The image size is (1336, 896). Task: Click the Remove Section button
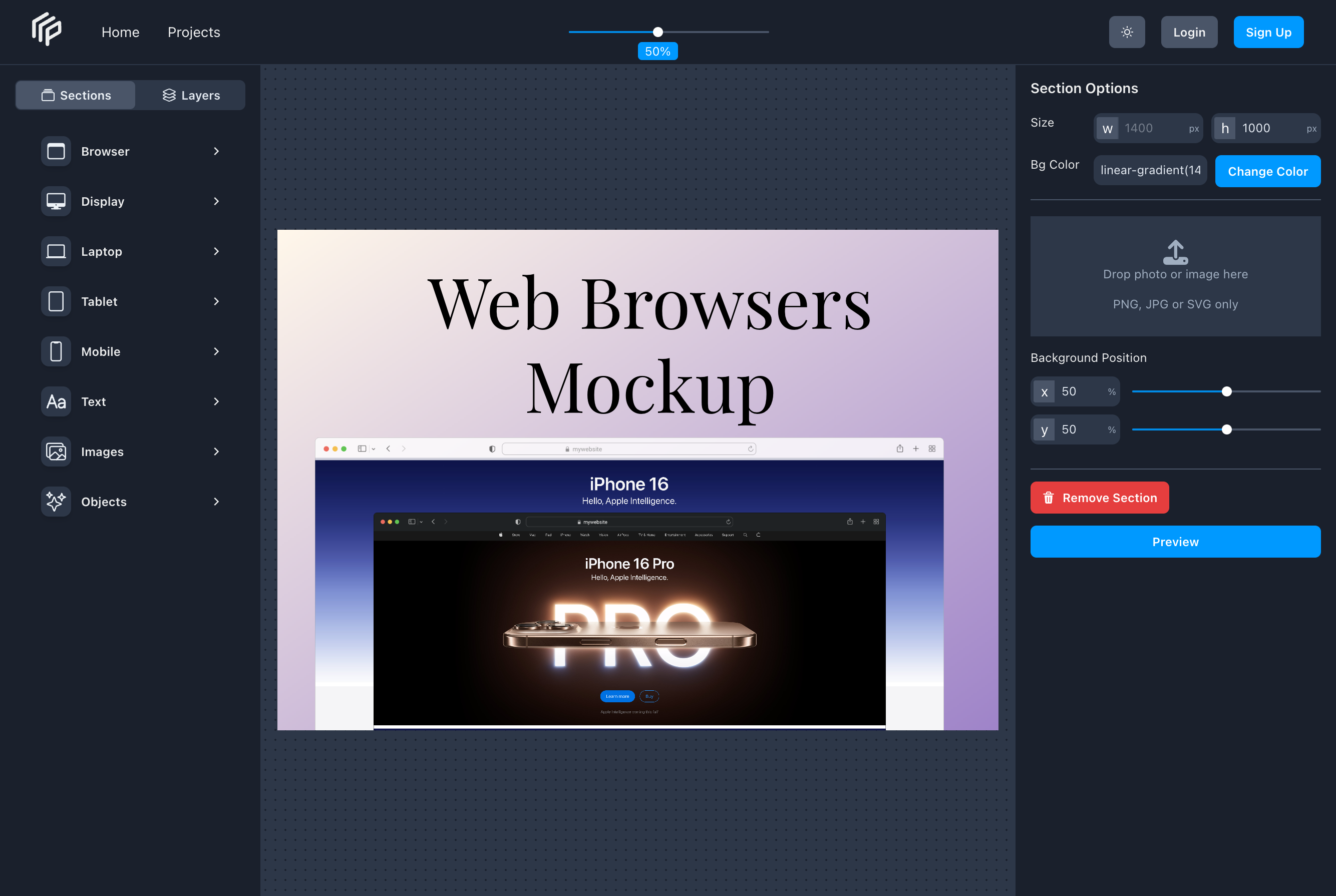point(1099,498)
